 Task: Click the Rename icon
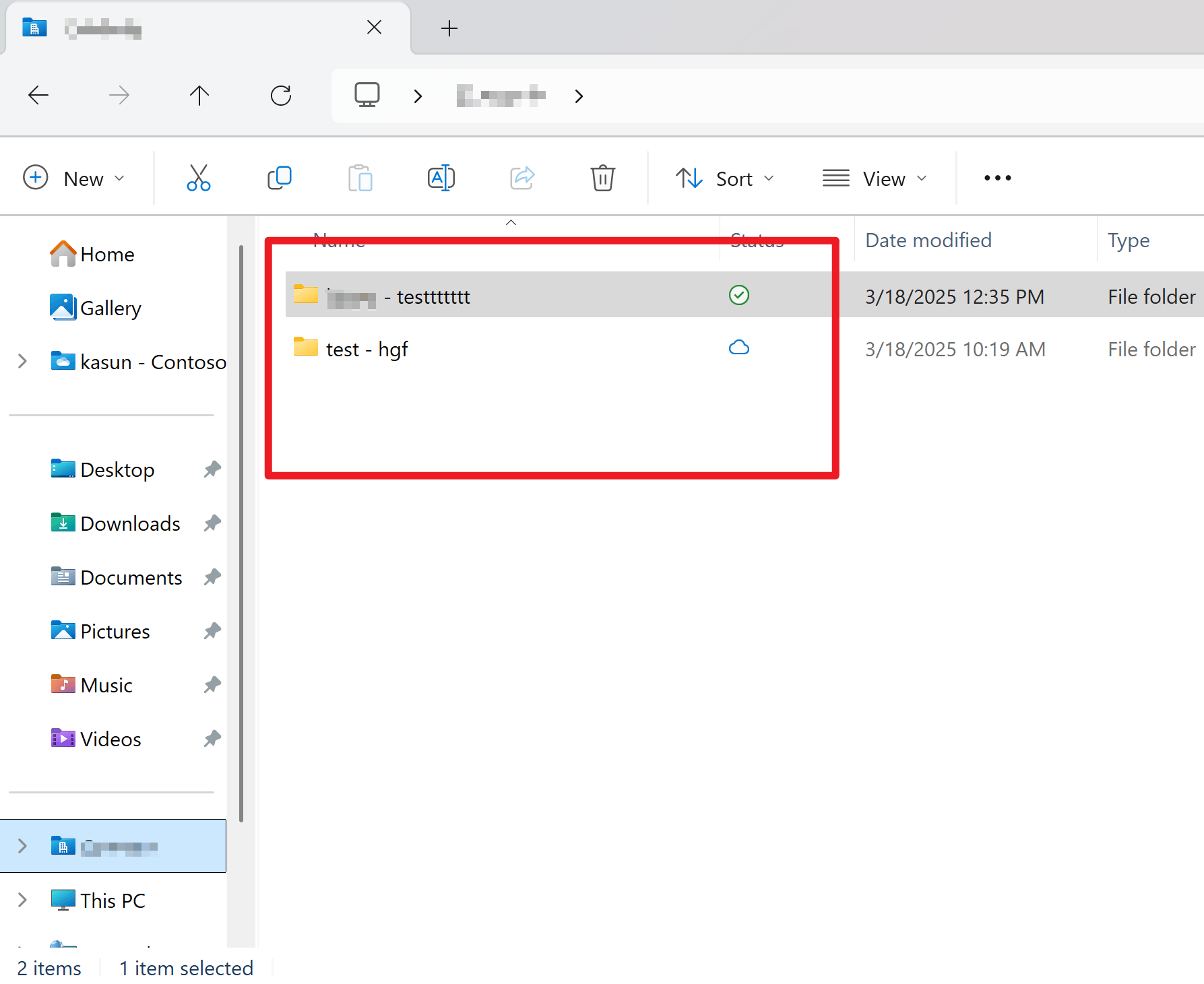click(441, 178)
